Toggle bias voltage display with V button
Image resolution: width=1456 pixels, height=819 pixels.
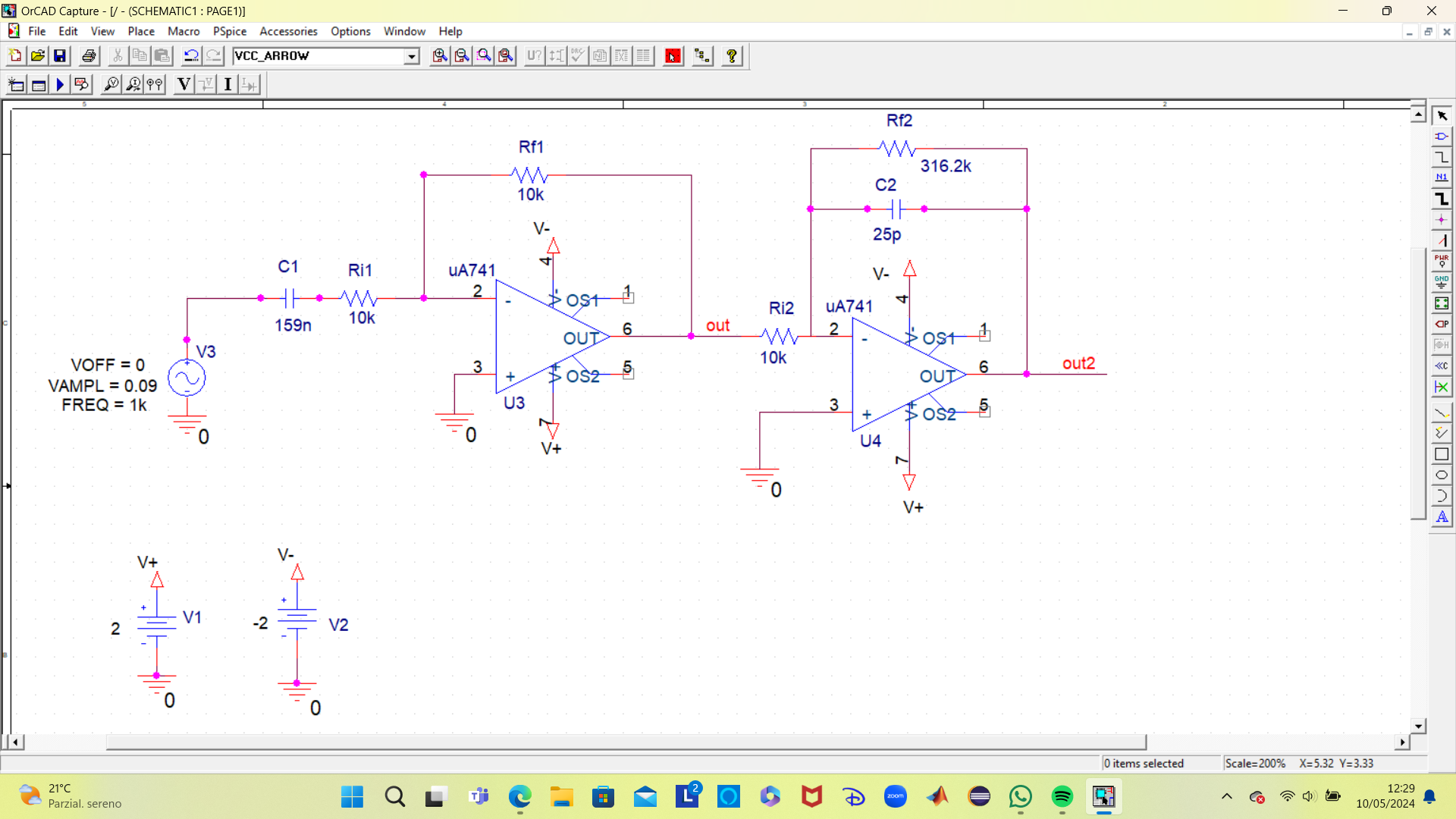pos(184,85)
